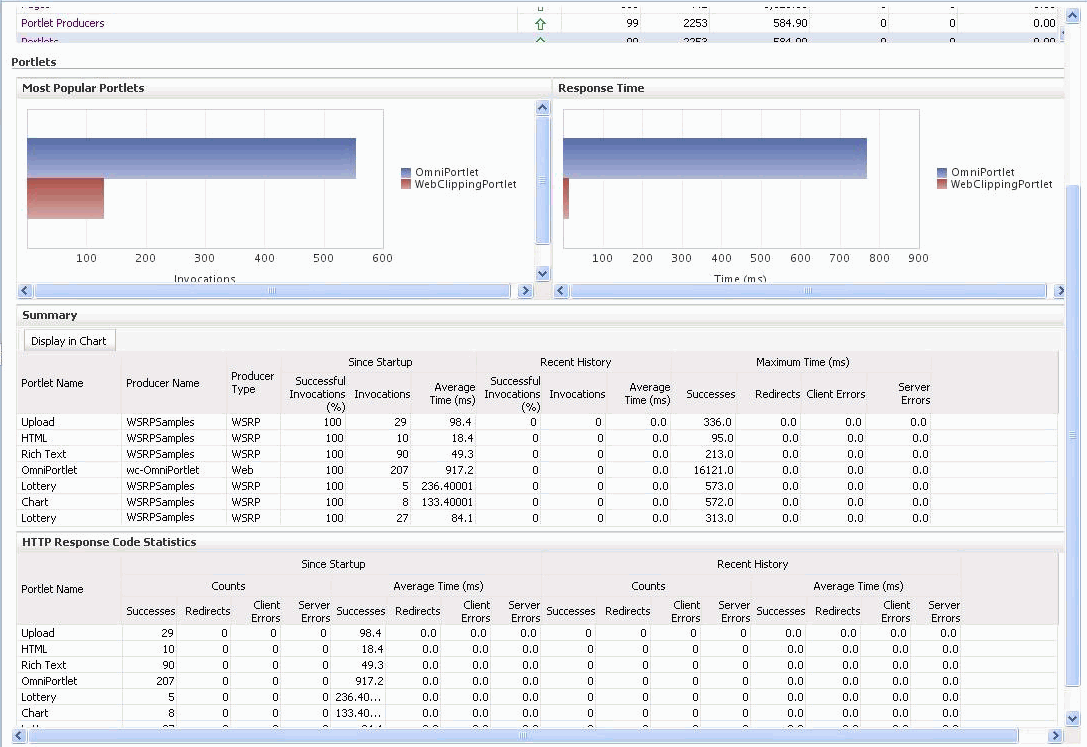
Task: Click the page's vertical scrollbar thumb on the right
Action: pyautogui.click(x=1074, y=435)
